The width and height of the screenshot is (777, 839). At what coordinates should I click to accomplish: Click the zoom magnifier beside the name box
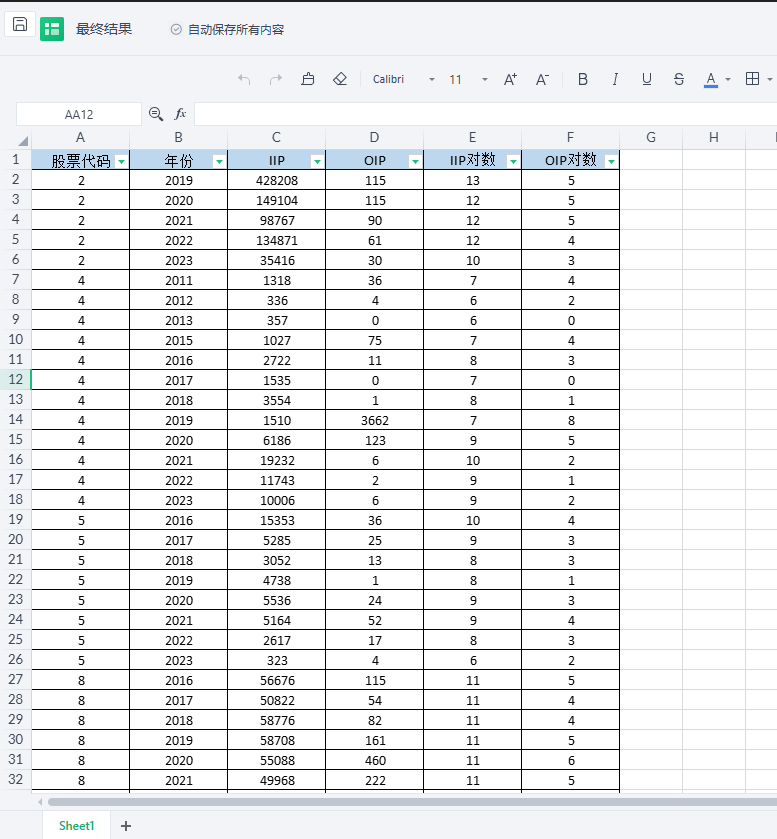coord(156,114)
